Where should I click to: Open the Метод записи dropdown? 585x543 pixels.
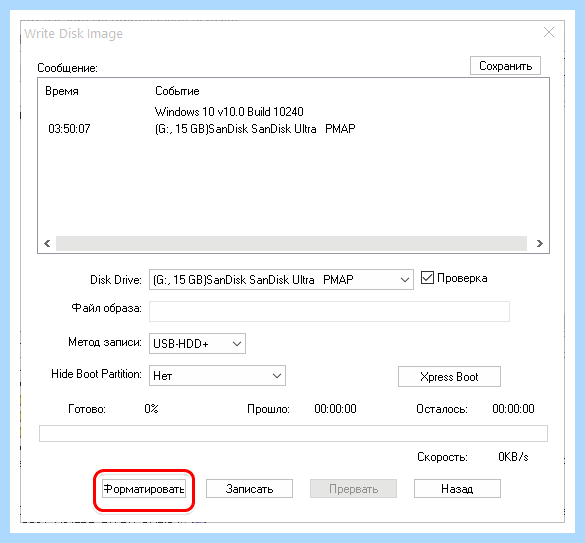(197, 343)
